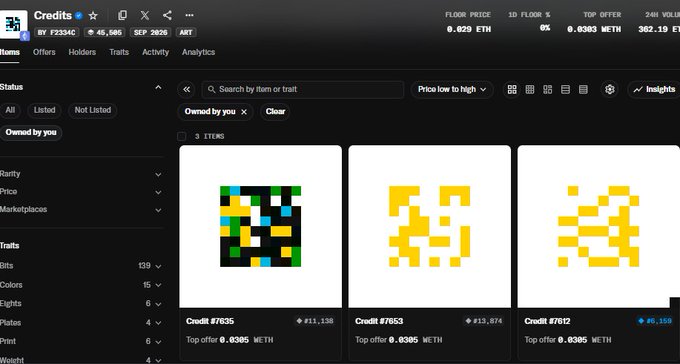Switch to the Offers tab

tap(44, 52)
